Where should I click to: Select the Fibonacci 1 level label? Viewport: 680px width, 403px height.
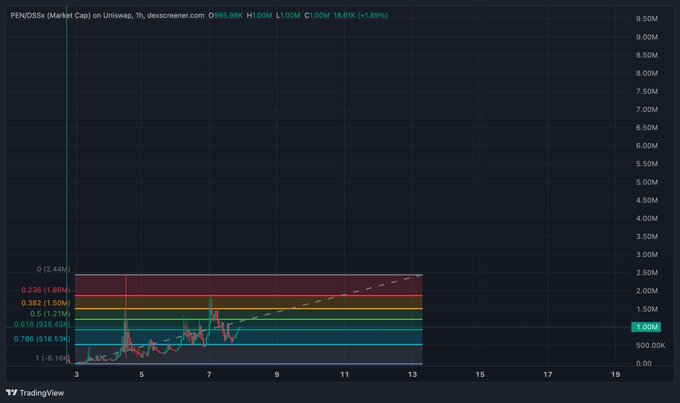(52, 358)
